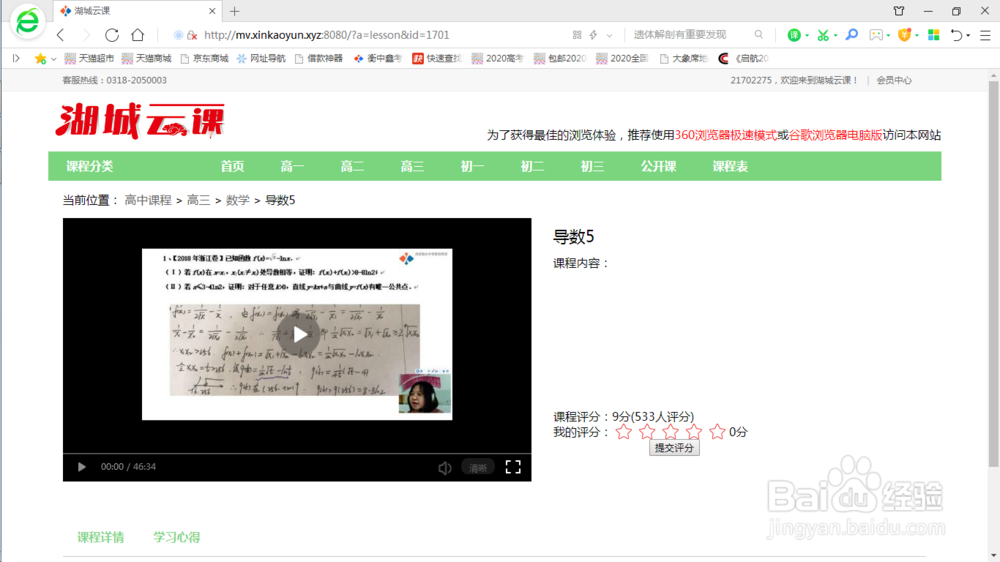Expand the undo closed tab dropdown arrow
The width and height of the screenshot is (1000, 562).
coord(968,35)
